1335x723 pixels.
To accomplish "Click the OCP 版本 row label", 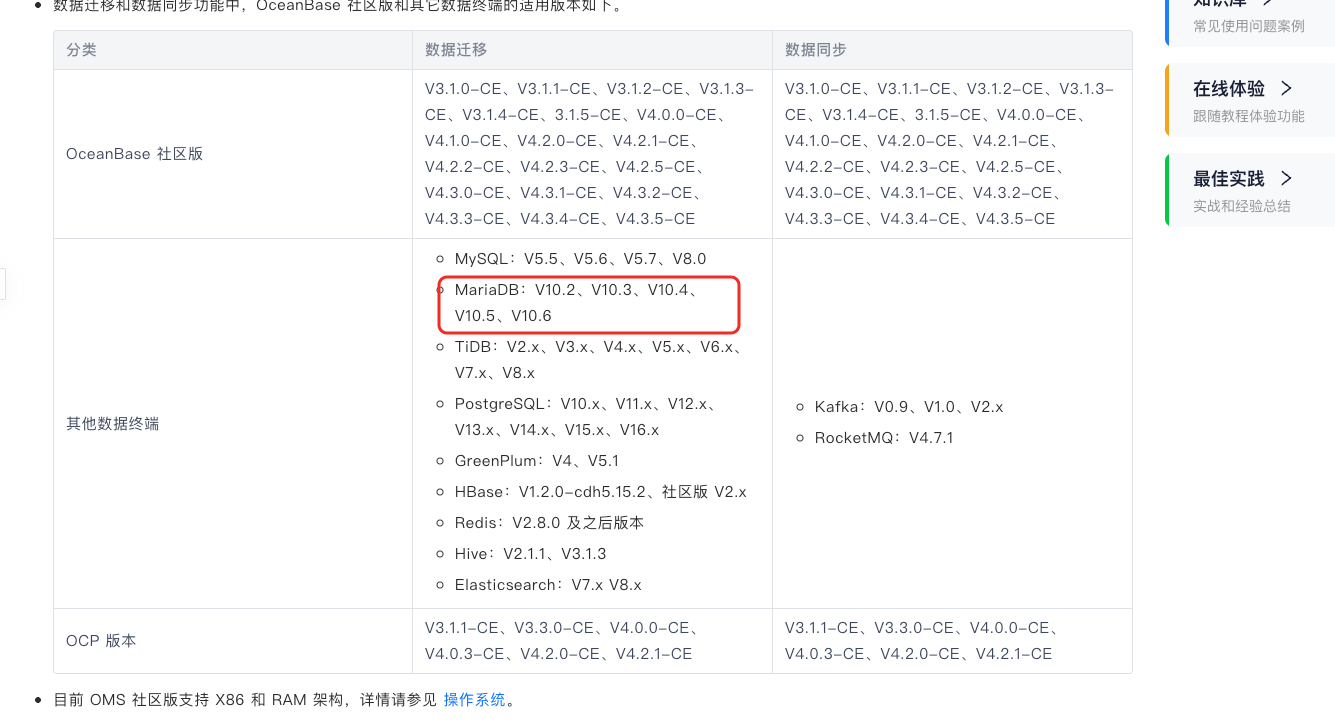I will click(101, 641).
